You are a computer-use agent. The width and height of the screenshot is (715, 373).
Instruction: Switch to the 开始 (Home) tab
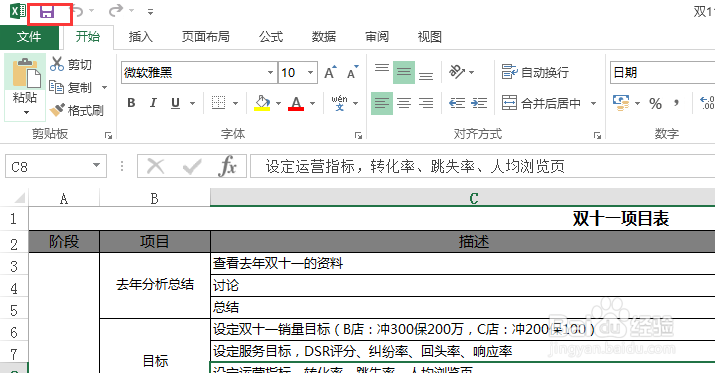tap(88, 36)
